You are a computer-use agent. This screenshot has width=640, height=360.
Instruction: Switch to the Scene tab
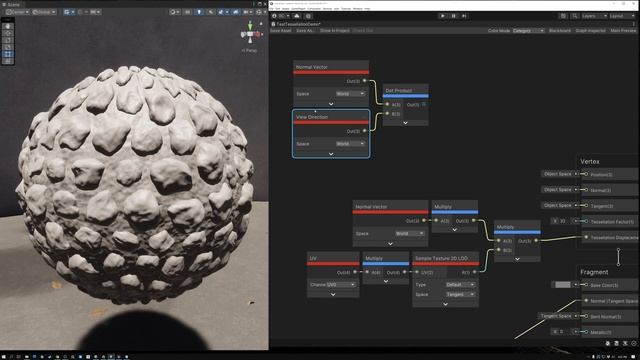click(x=11, y=4)
